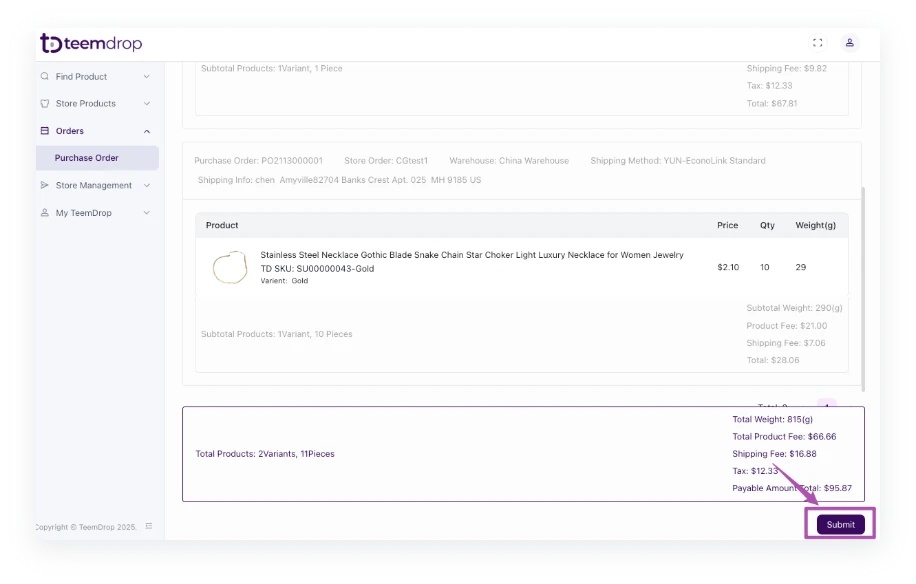Toggle fullscreen mode icon in header
916x584 pixels.
coord(818,43)
